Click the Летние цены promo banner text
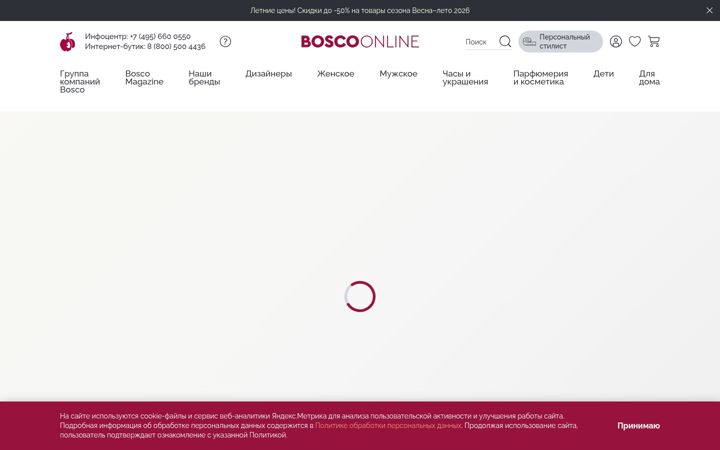 click(x=360, y=10)
